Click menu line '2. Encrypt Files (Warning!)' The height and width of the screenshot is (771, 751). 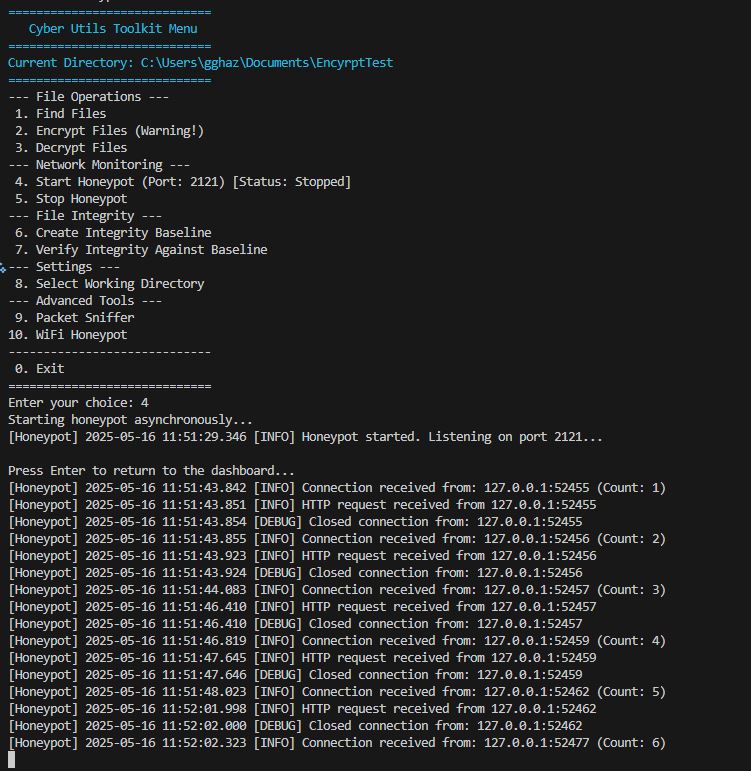point(109,131)
